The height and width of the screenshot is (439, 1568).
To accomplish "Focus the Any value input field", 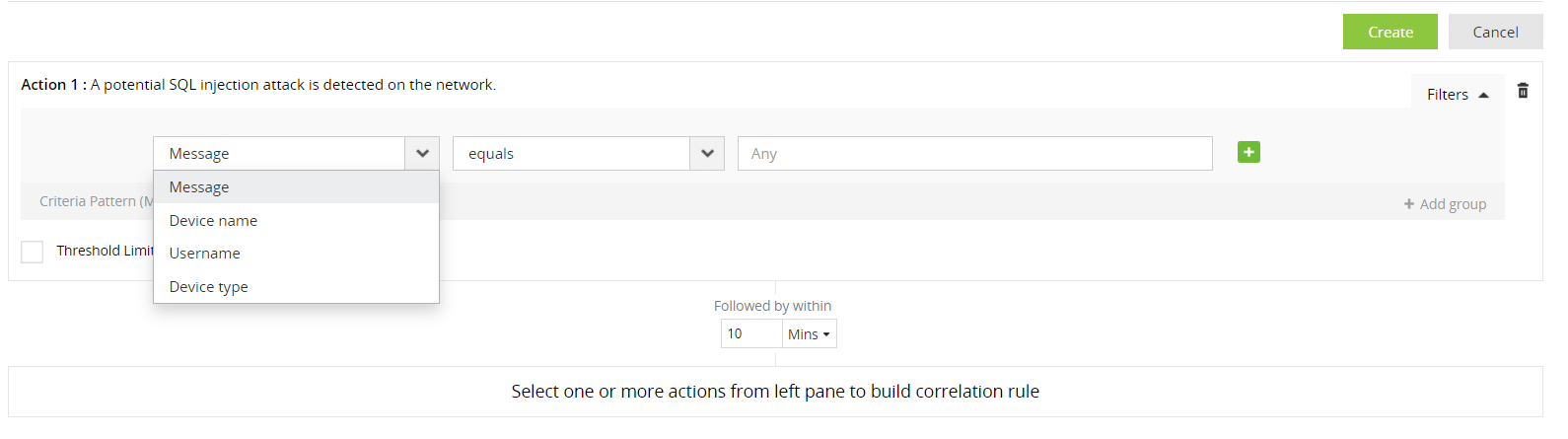I will [x=974, y=154].
